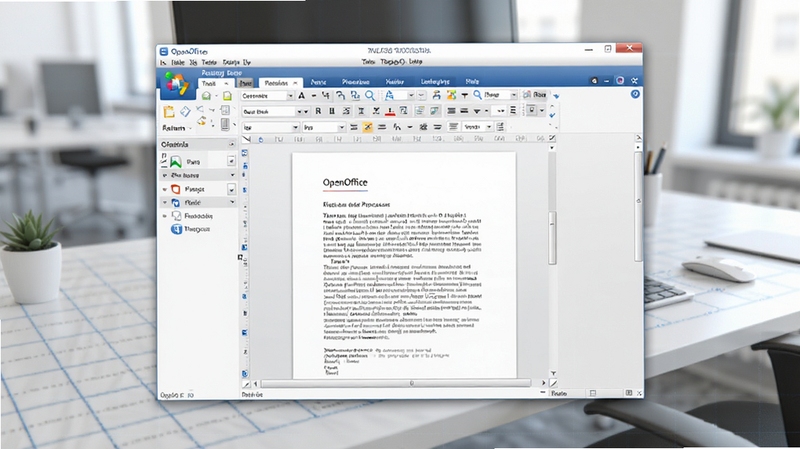The height and width of the screenshot is (449, 800).
Task: Click the blue down arrow at the toolbar end
Action: [556, 96]
